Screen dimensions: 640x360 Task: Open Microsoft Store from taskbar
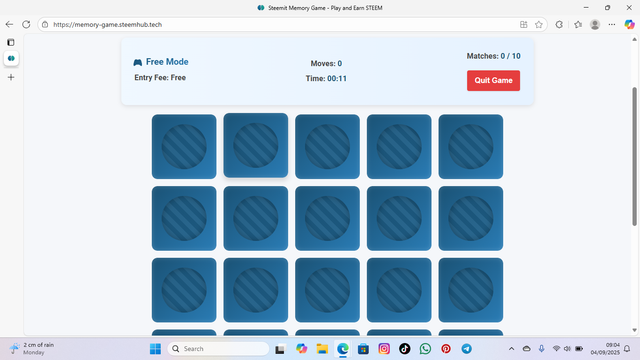363,349
